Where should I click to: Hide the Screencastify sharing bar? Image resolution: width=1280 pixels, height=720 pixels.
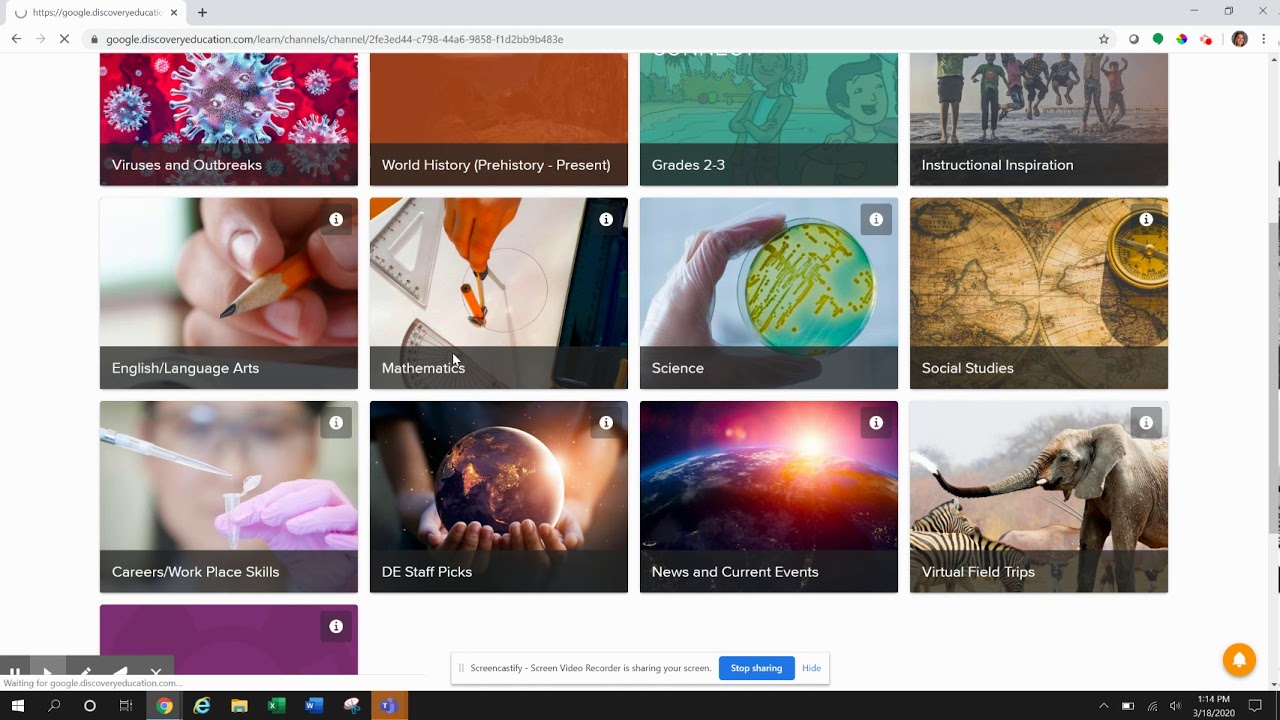click(x=811, y=668)
